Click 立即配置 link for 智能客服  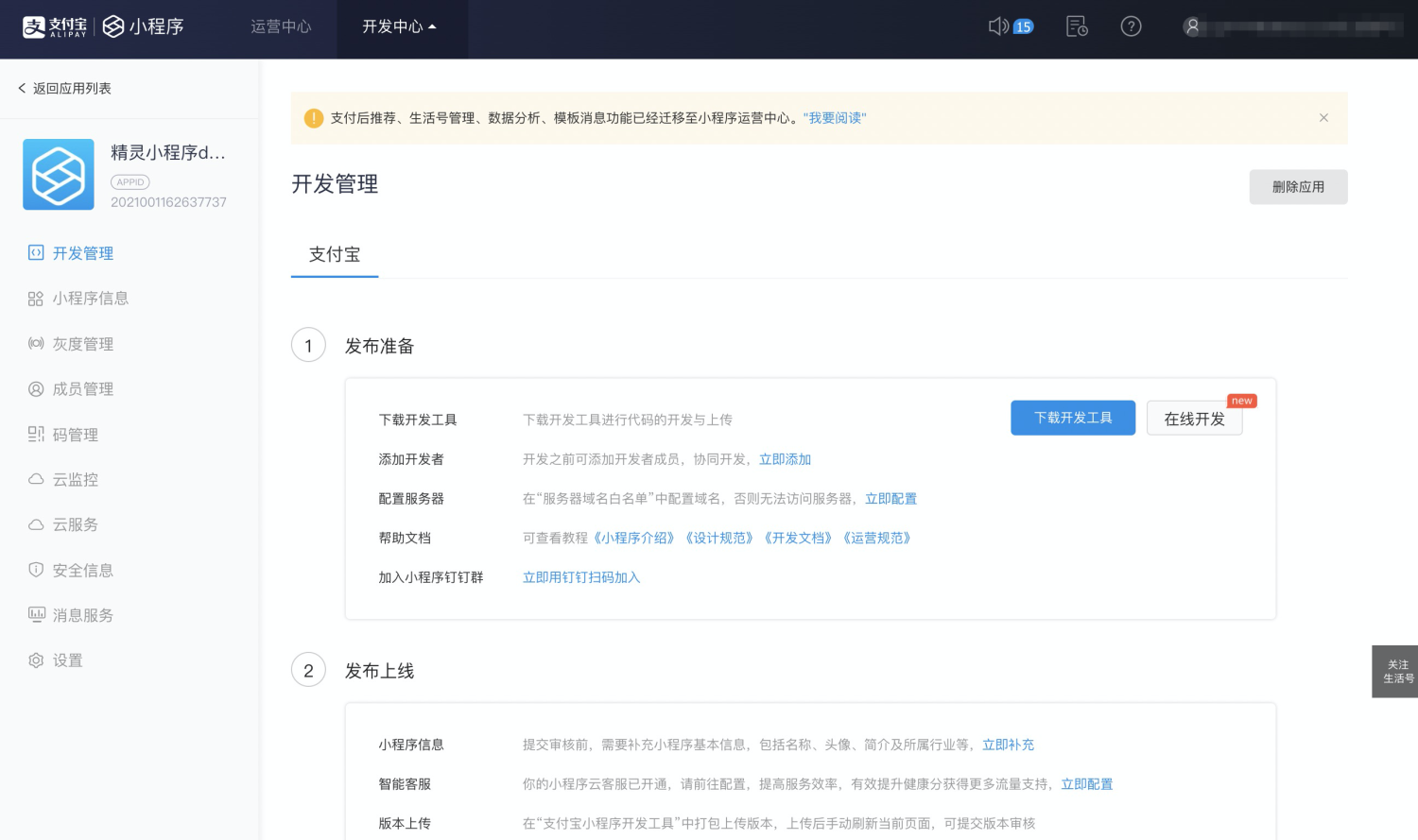1086,784
